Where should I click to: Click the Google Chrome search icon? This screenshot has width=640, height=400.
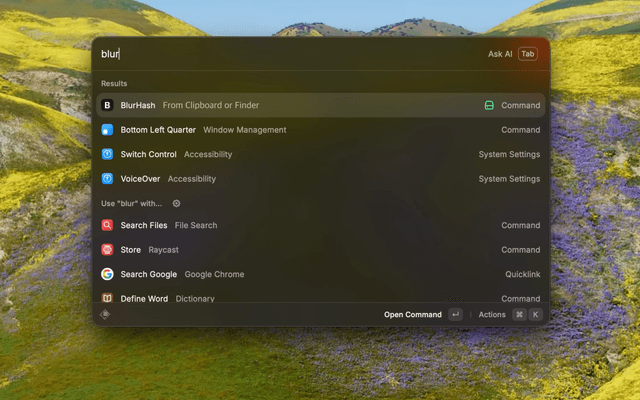click(108, 274)
